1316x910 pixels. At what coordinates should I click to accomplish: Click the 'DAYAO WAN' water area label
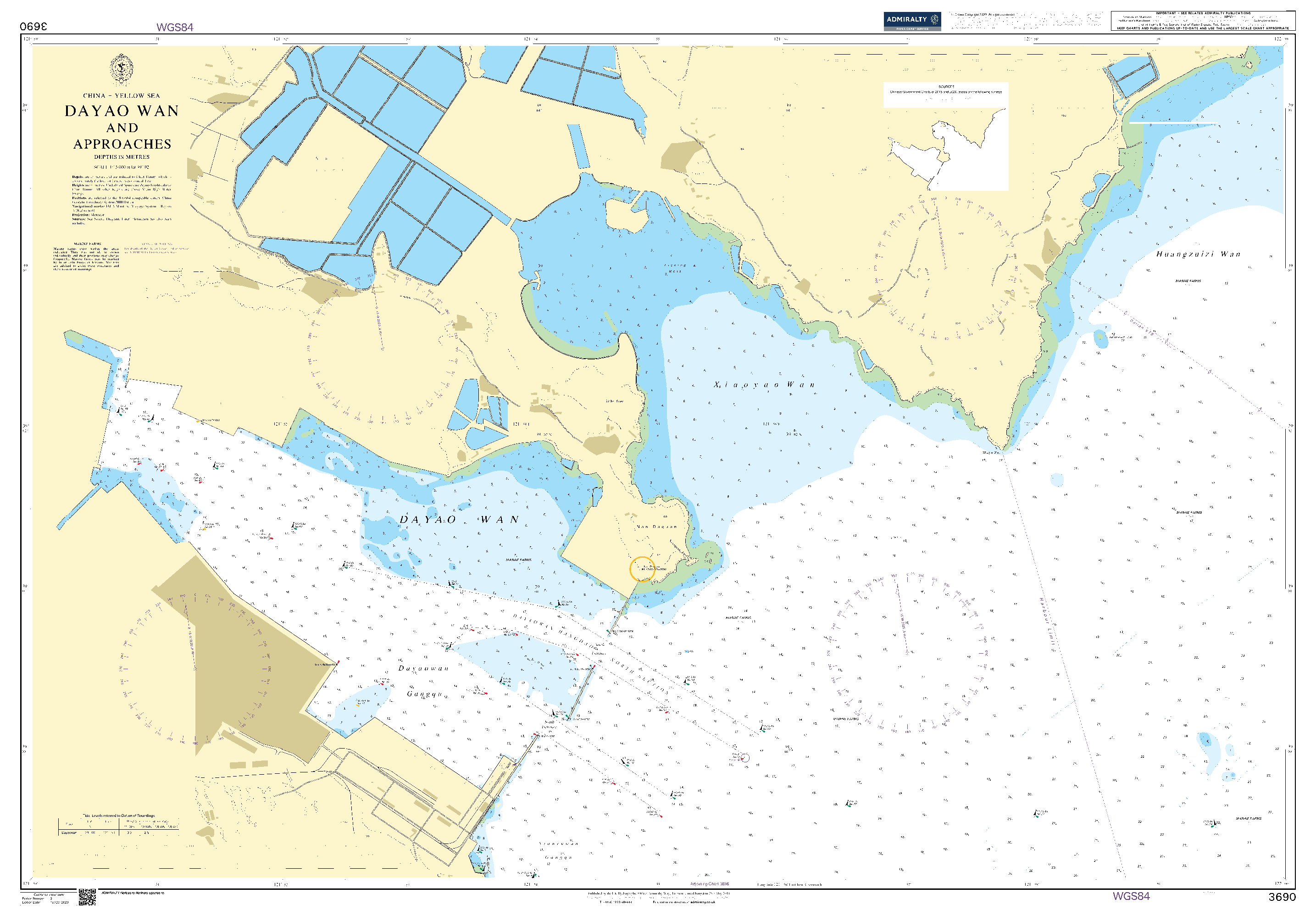click(459, 519)
